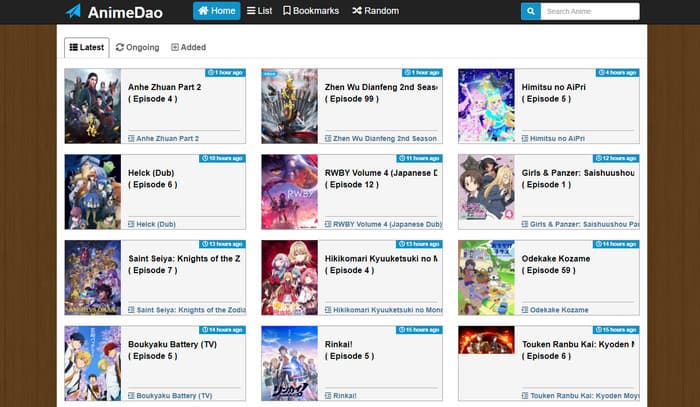
Task: Open Zhen Wu Dianfeng Episode 99 title
Action: (x=381, y=93)
